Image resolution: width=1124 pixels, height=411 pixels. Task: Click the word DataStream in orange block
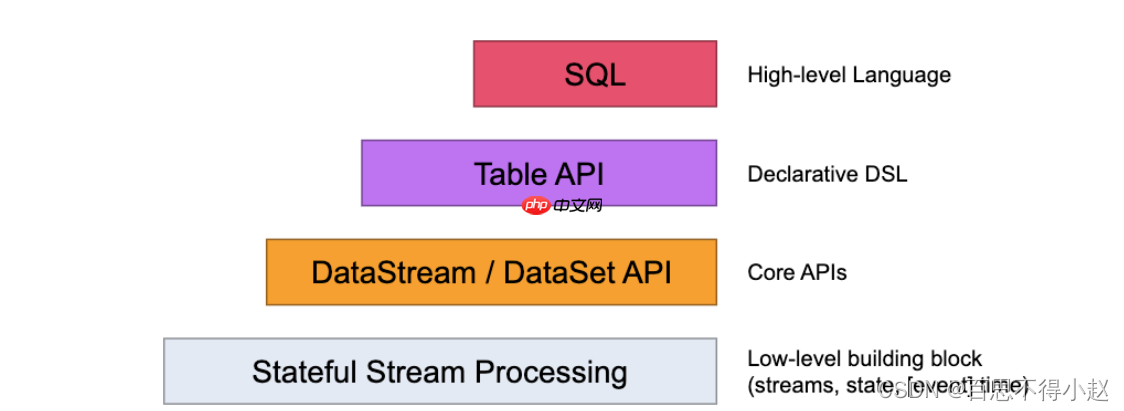[x=393, y=273]
